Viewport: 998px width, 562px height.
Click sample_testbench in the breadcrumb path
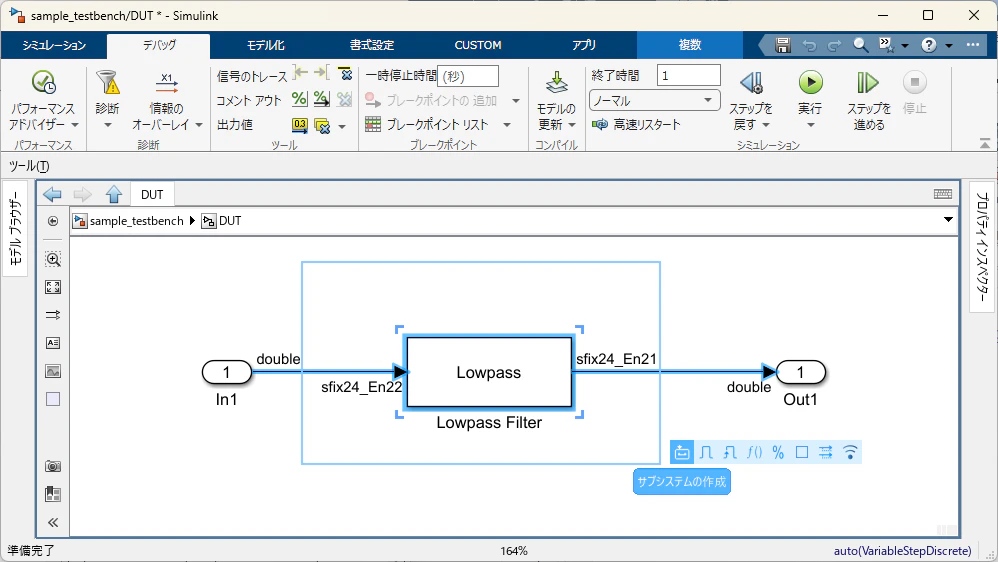point(137,221)
